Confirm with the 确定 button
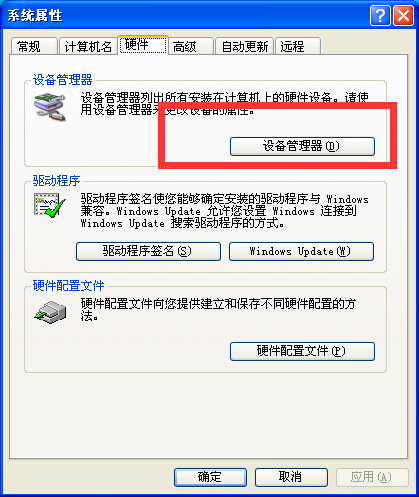The height and width of the screenshot is (497, 419). (210, 477)
